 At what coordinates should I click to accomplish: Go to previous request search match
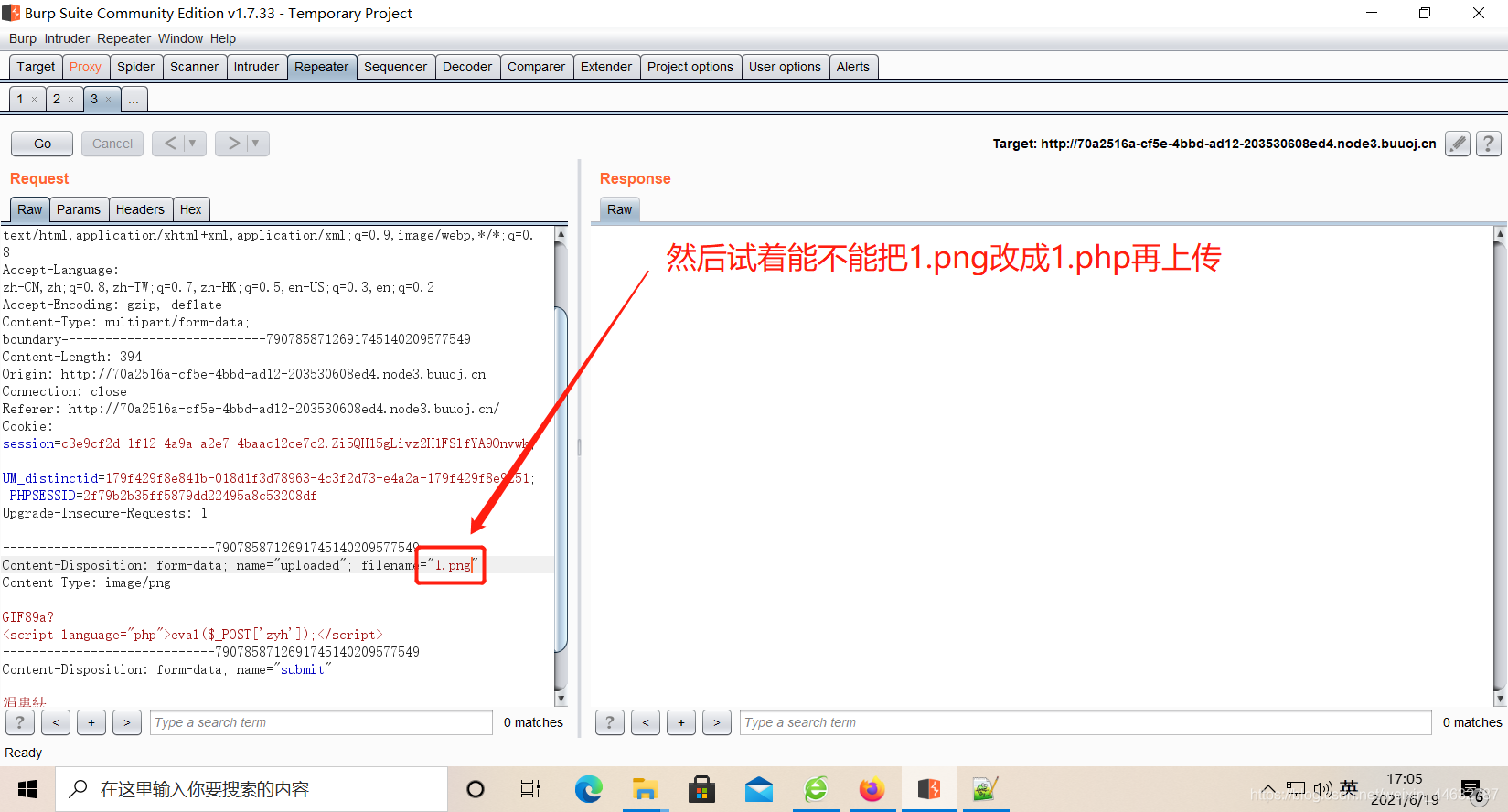56,722
